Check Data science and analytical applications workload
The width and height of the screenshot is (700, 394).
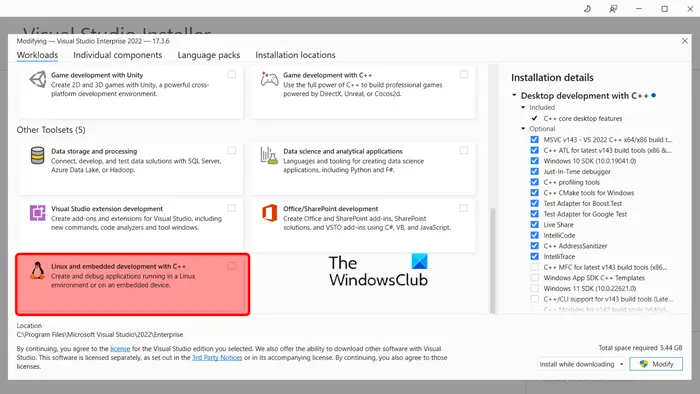(x=464, y=151)
